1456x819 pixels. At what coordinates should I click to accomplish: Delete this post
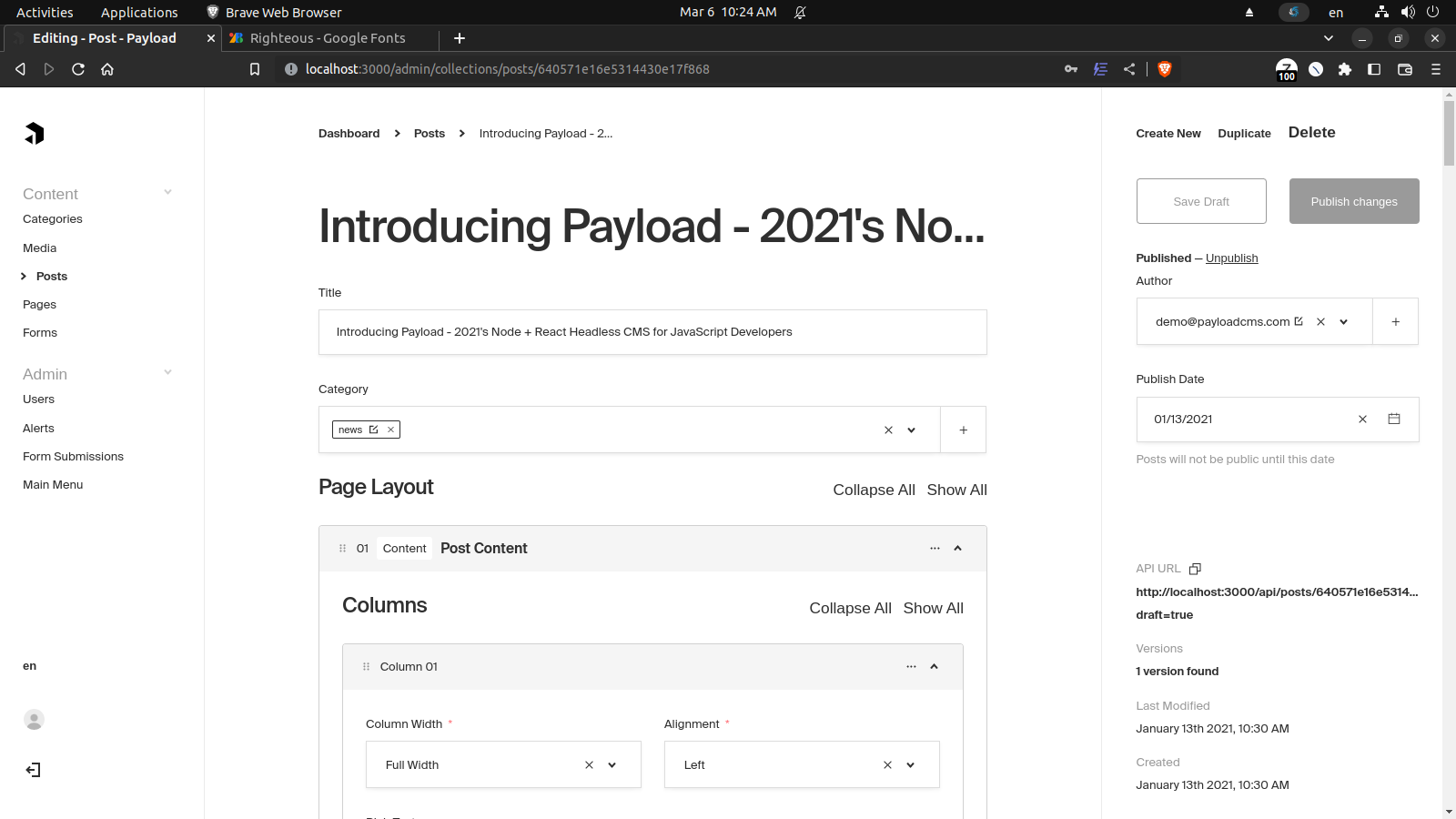tap(1312, 132)
